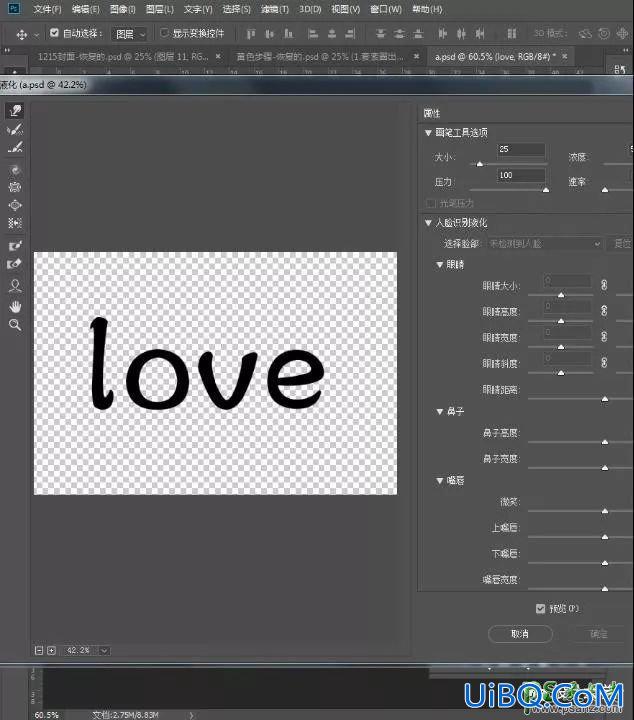The height and width of the screenshot is (720, 634).
Task: Click the 确定 button
Action: coord(599,634)
